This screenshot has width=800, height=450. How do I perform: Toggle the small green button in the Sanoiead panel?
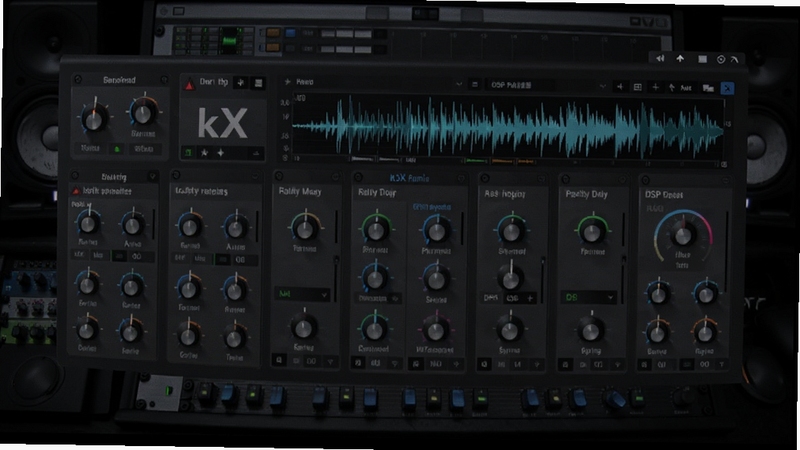click(x=117, y=149)
